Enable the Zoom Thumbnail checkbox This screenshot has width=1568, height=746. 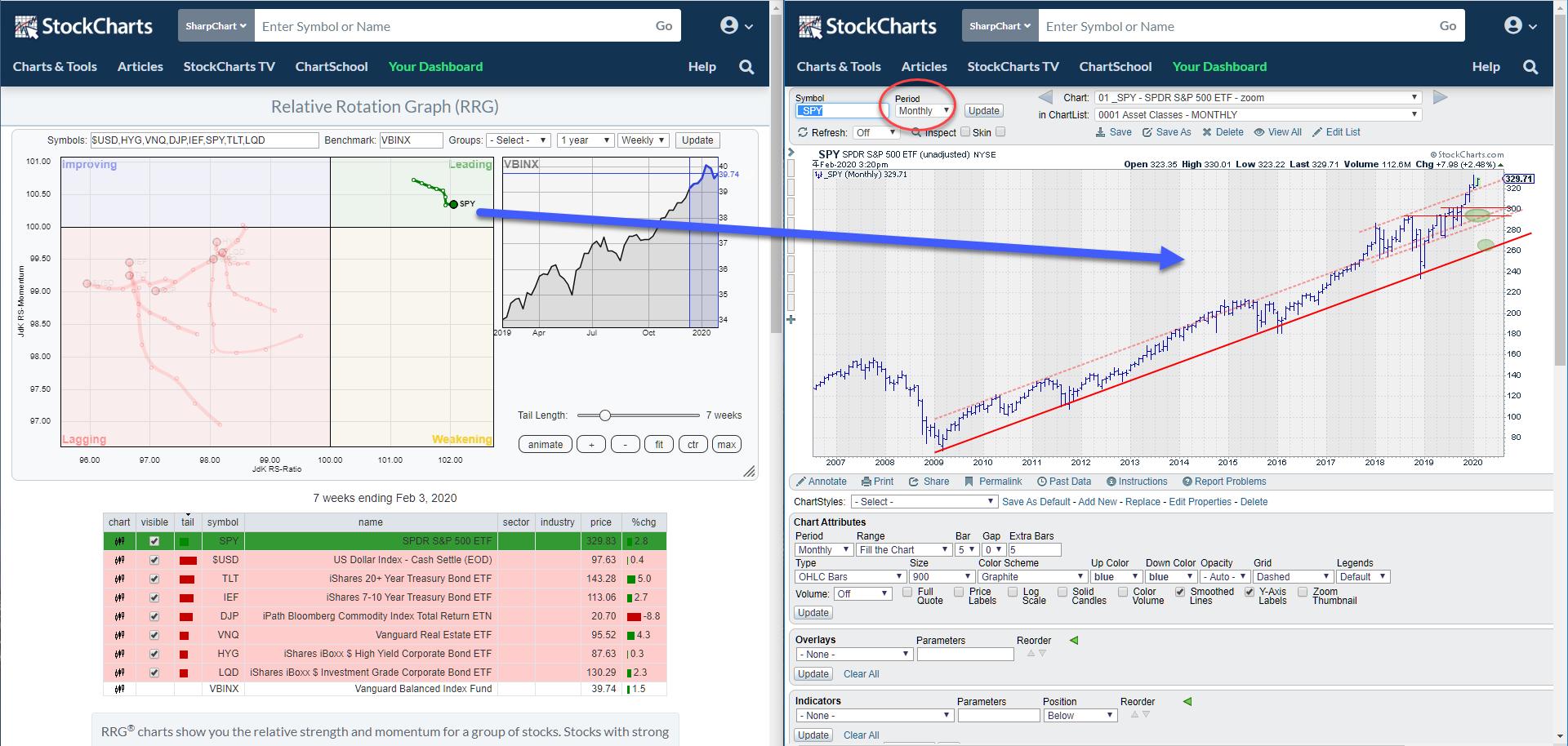point(1303,593)
